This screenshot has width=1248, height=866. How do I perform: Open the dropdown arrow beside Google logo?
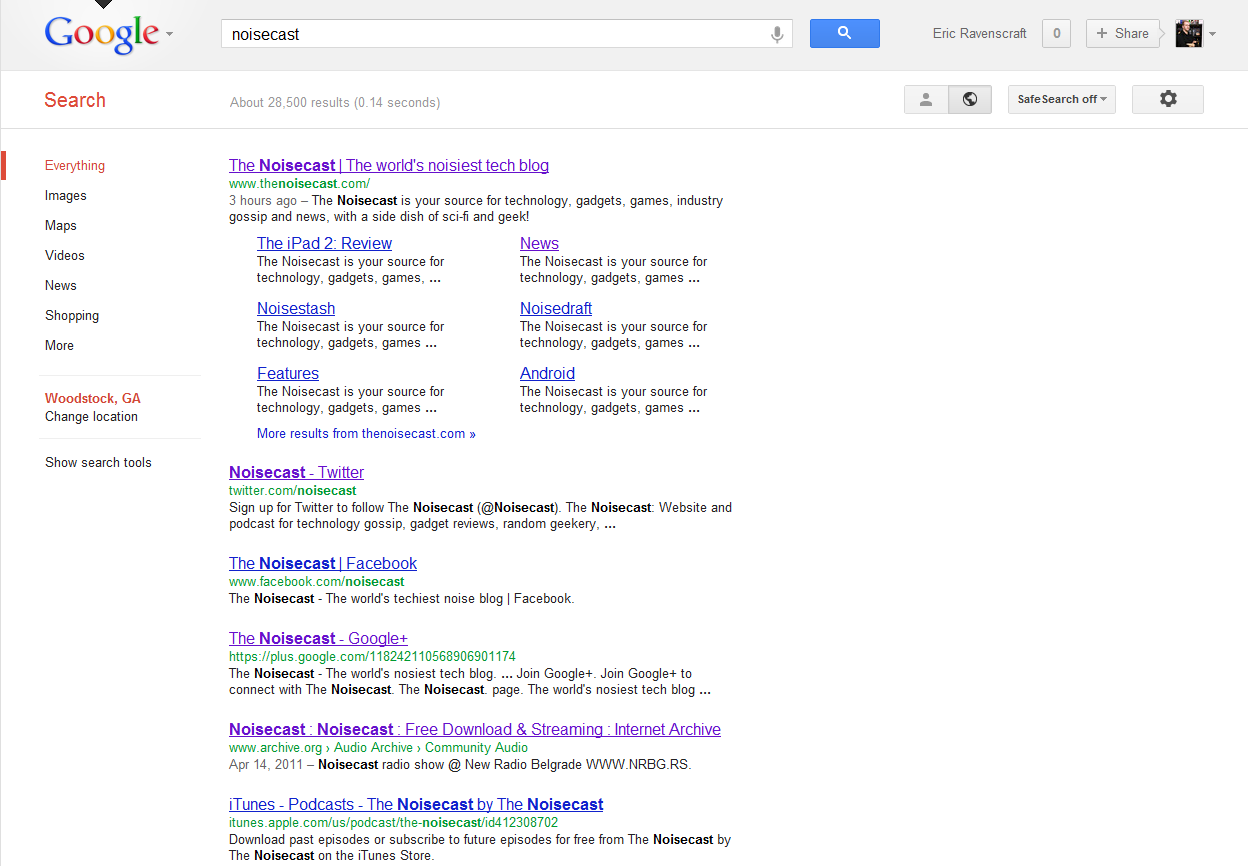pos(170,34)
